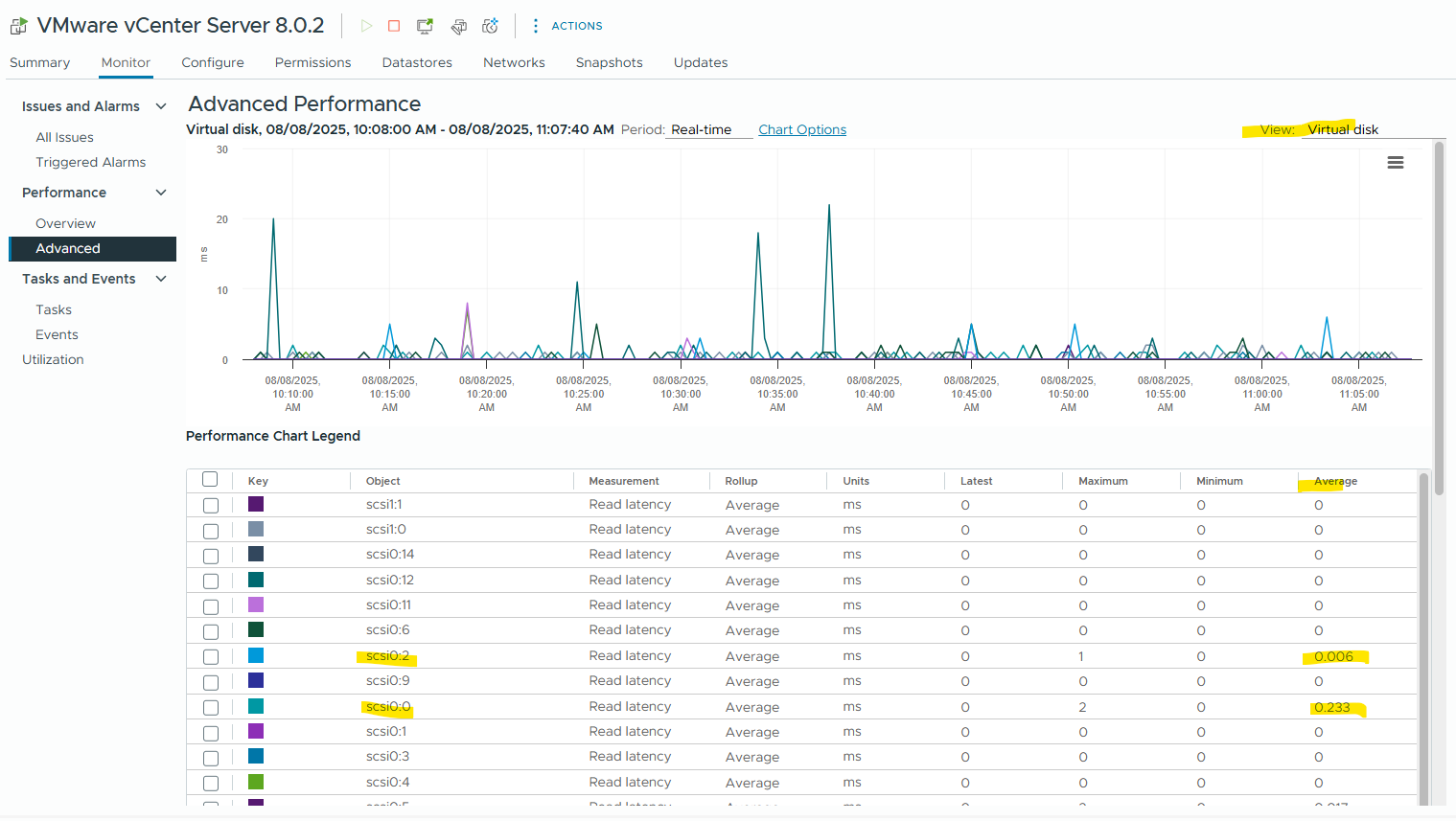1456x821 pixels.
Task: Open the chart hamburger menu icon
Action: point(1396,163)
